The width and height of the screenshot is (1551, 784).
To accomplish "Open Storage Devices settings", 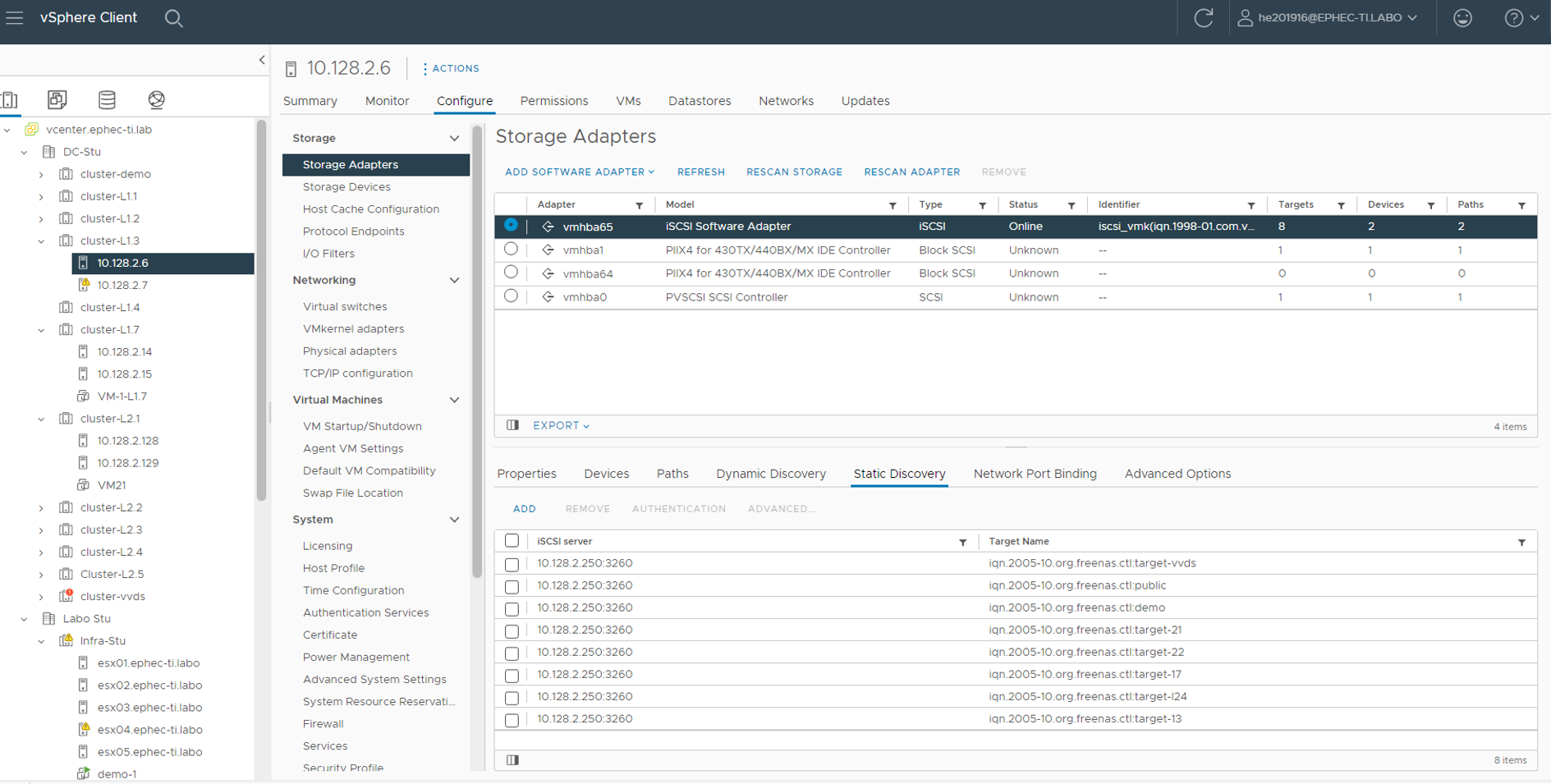I will click(x=346, y=187).
